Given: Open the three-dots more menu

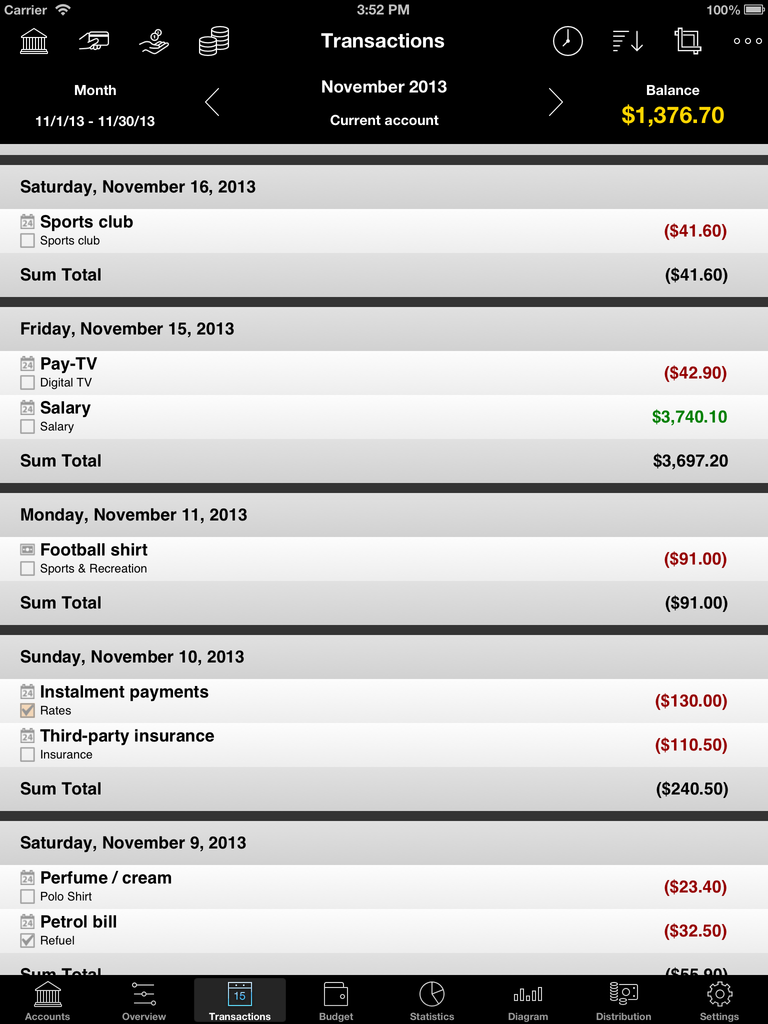Looking at the screenshot, I should point(748,41).
